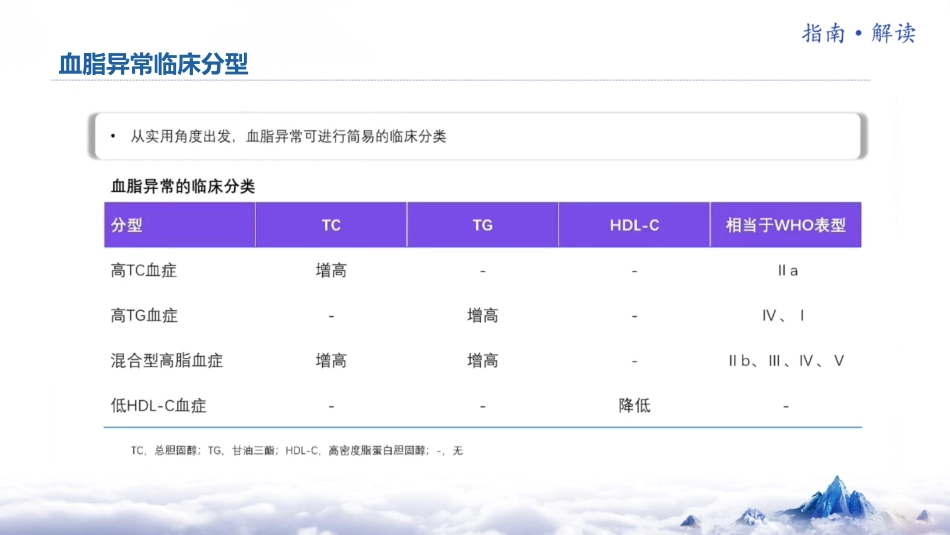Click 降低 in the 低HDL-C血症 row

click(x=634, y=405)
